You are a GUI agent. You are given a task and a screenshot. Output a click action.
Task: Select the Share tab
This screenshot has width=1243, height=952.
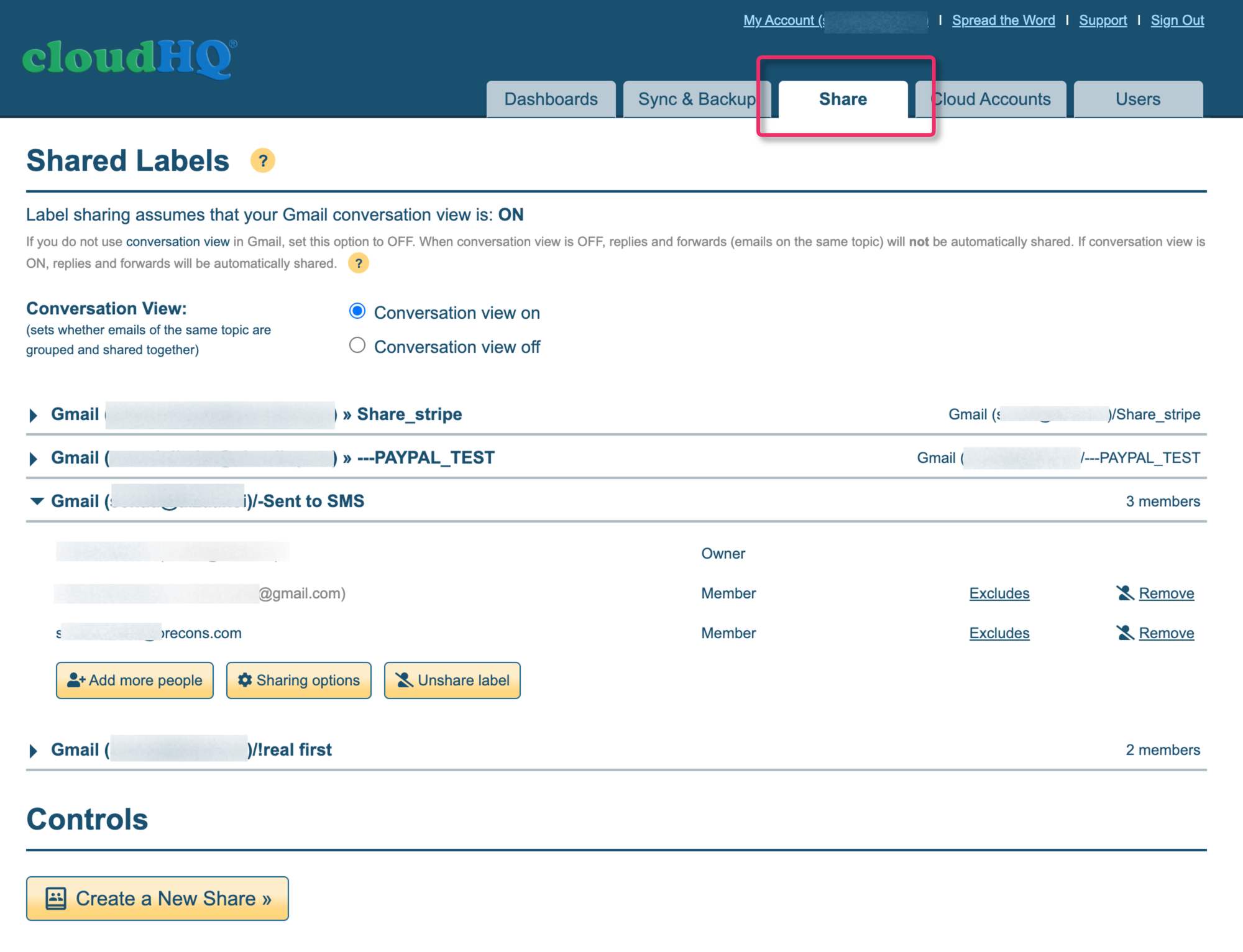pos(843,99)
